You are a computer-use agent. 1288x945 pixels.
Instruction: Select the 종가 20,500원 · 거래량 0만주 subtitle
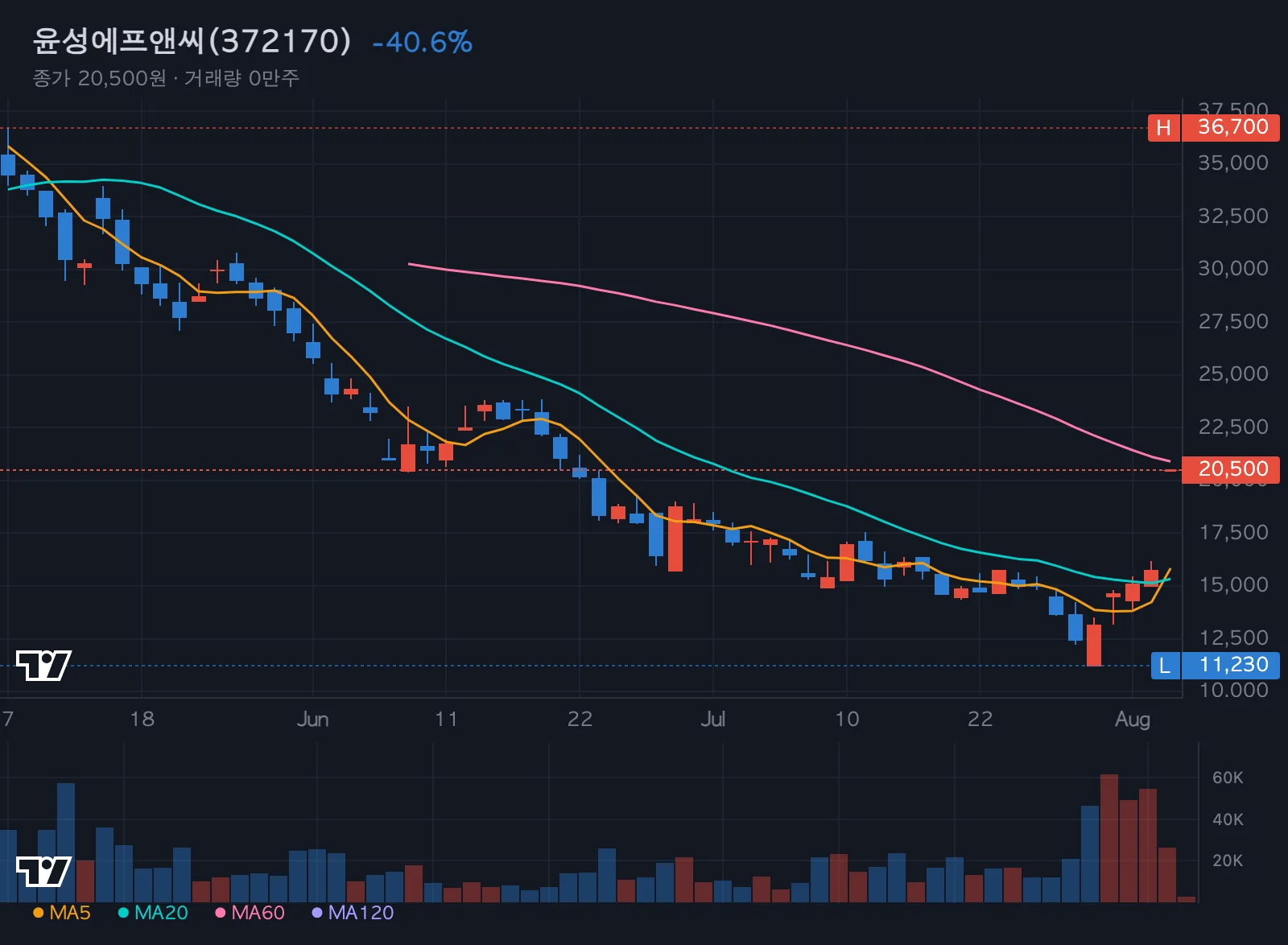tap(166, 78)
